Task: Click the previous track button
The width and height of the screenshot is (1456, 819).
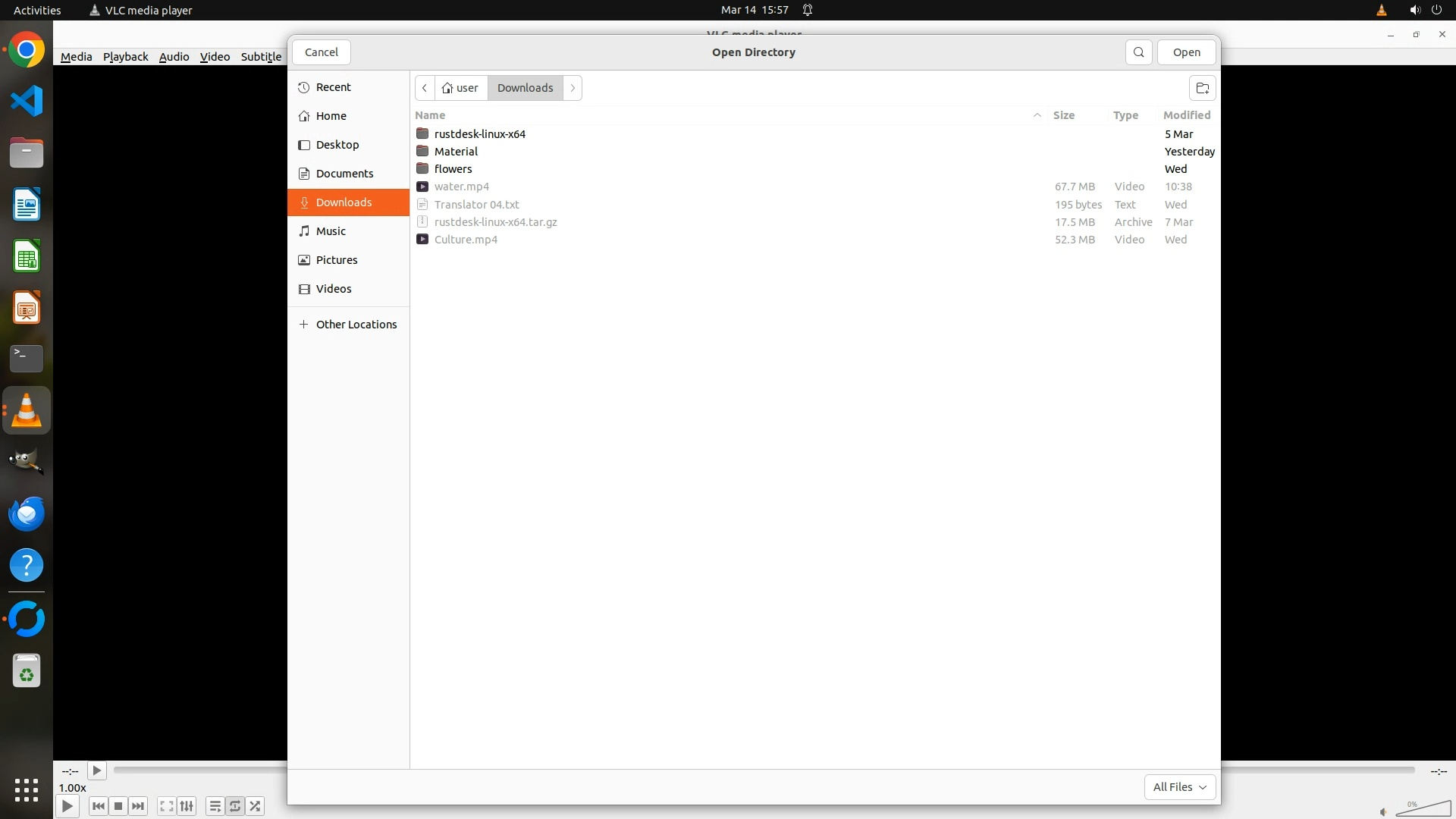Action: coord(98,806)
